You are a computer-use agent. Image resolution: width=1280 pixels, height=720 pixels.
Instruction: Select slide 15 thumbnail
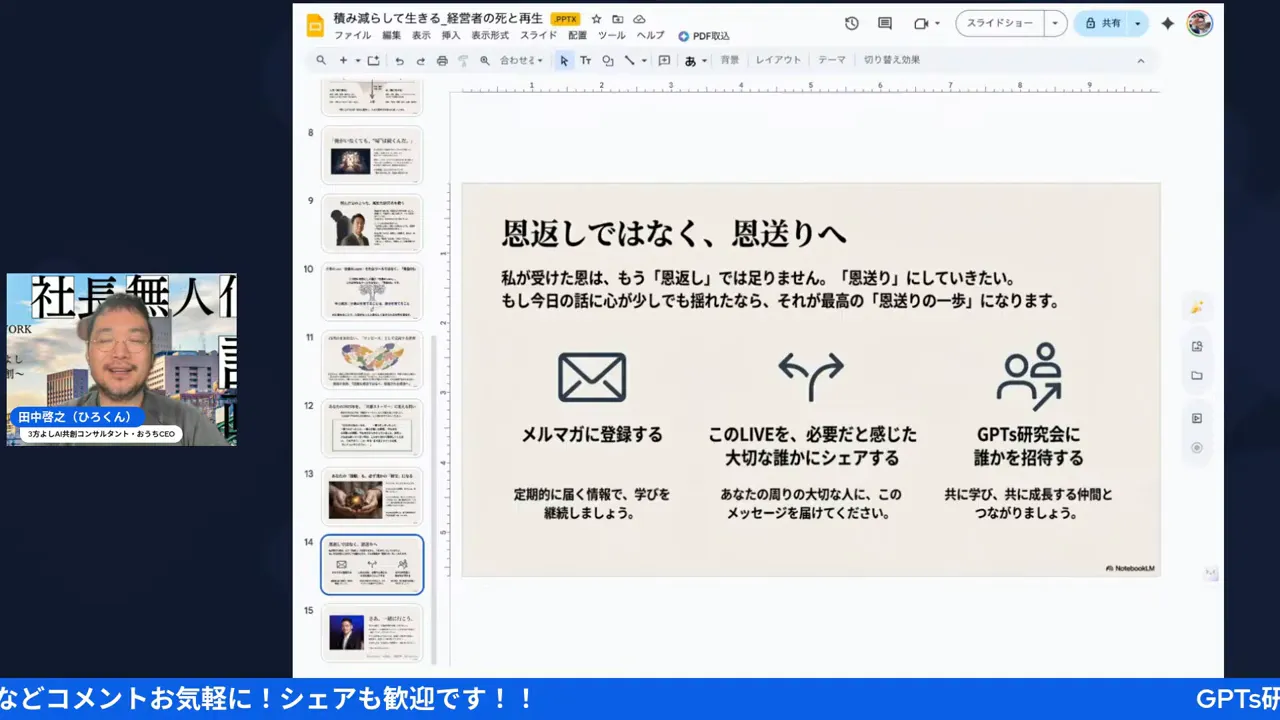(372, 632)
